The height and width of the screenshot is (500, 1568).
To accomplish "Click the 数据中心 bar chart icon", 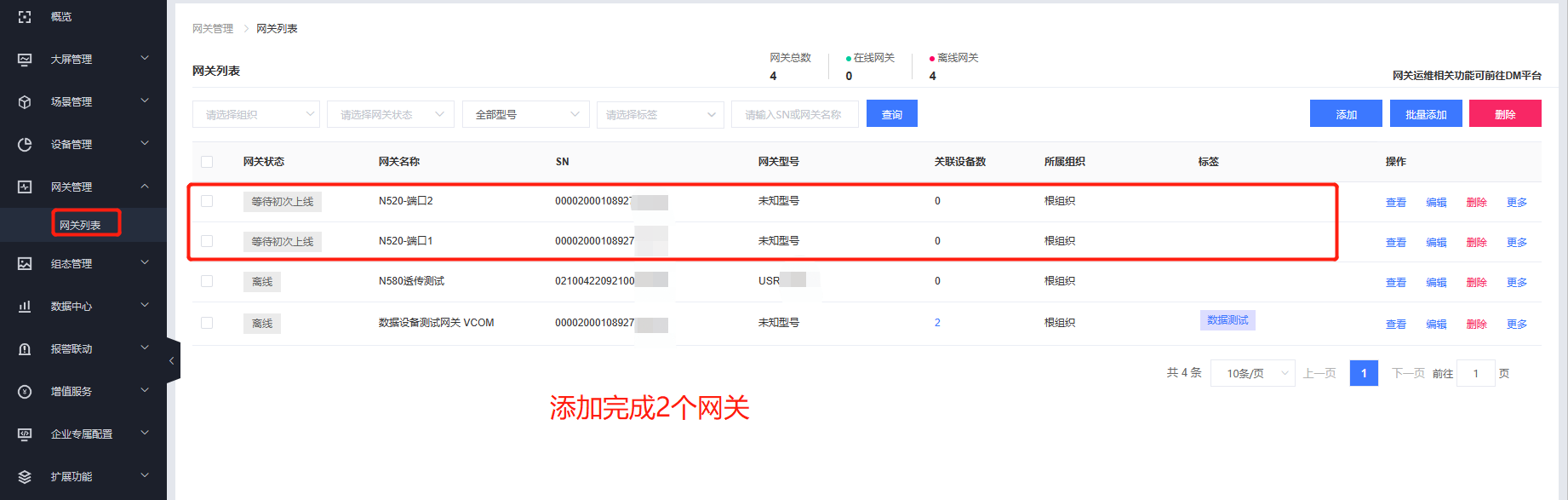I will 25,307.
